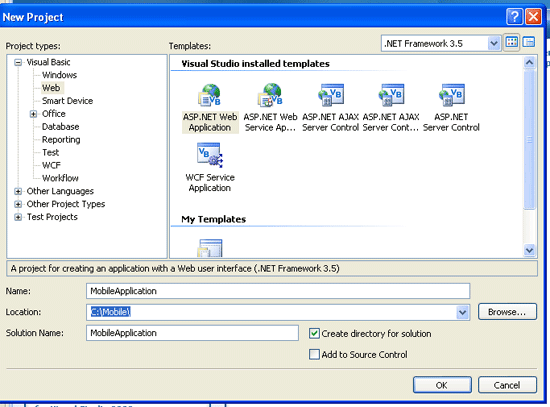Switch templates view to small icons list

click(529, 43)
